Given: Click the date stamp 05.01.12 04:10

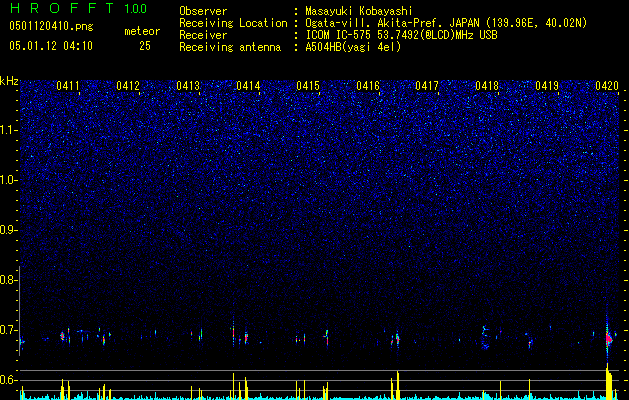Looking at the screenshot, I should pos(51,46).
